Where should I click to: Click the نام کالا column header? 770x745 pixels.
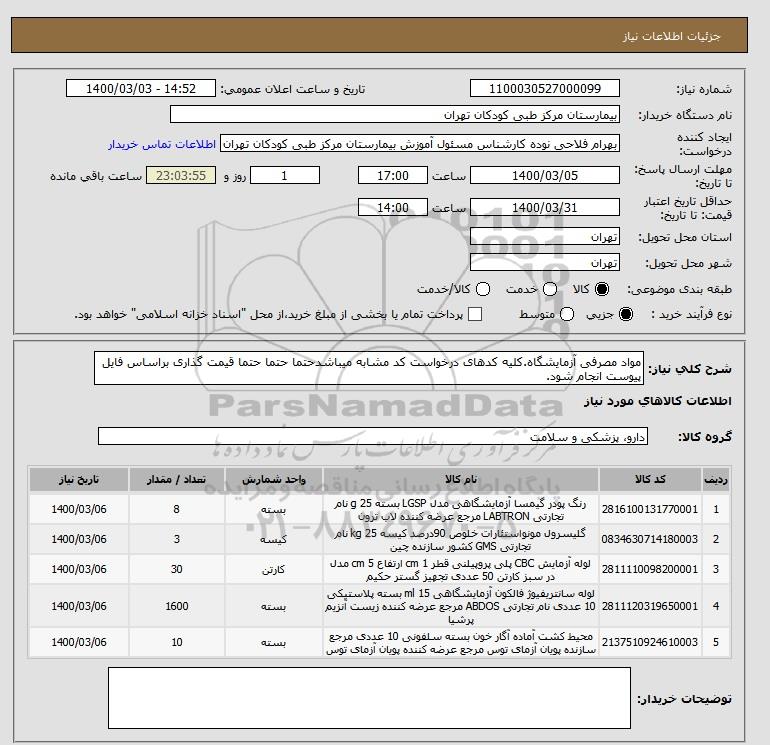[x=461, y=479]
